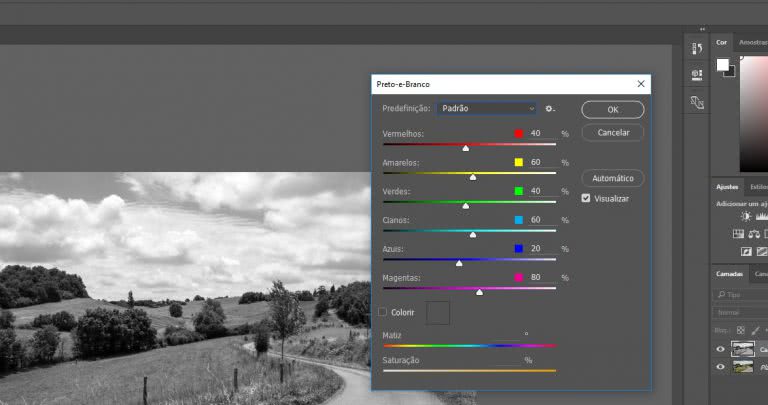
Task: Click the Automático button
Action: pyautogui.click(x=613, y=178)
